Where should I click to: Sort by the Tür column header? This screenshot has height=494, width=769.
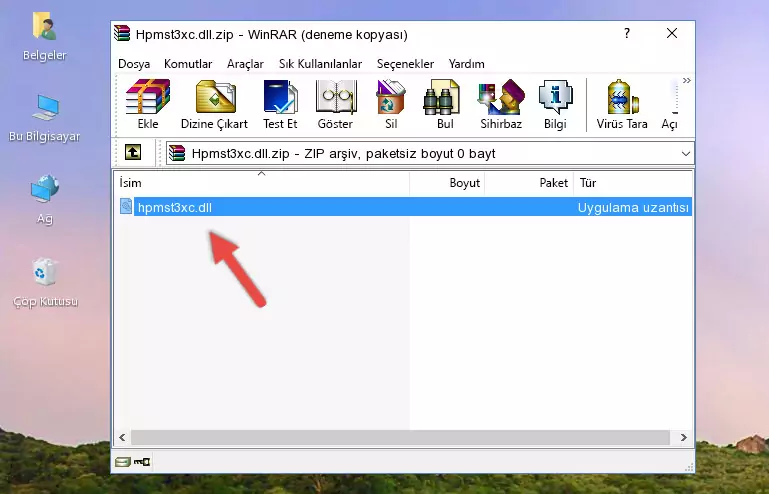pos(633,182)
